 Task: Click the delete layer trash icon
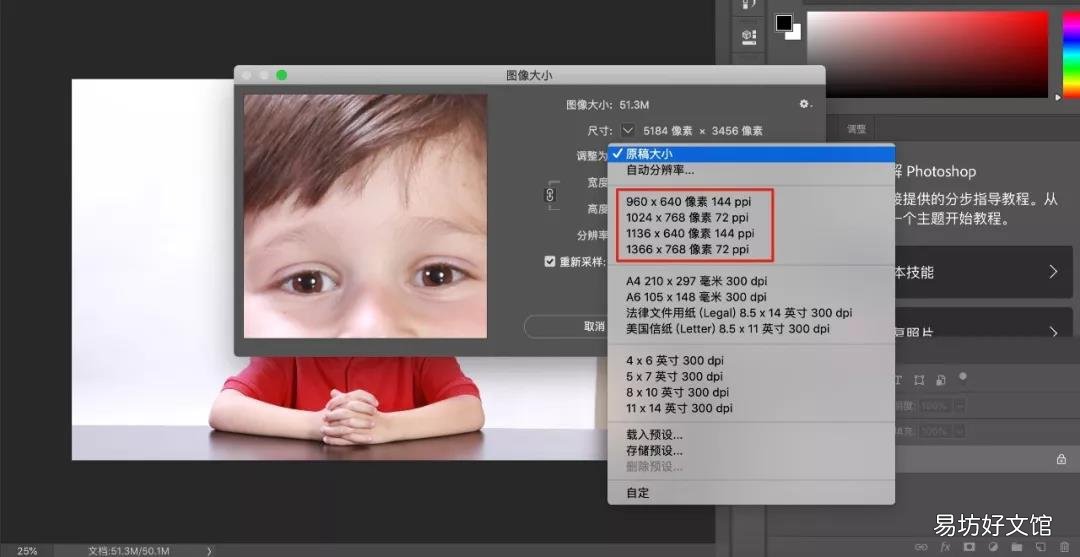(1065, 547)
